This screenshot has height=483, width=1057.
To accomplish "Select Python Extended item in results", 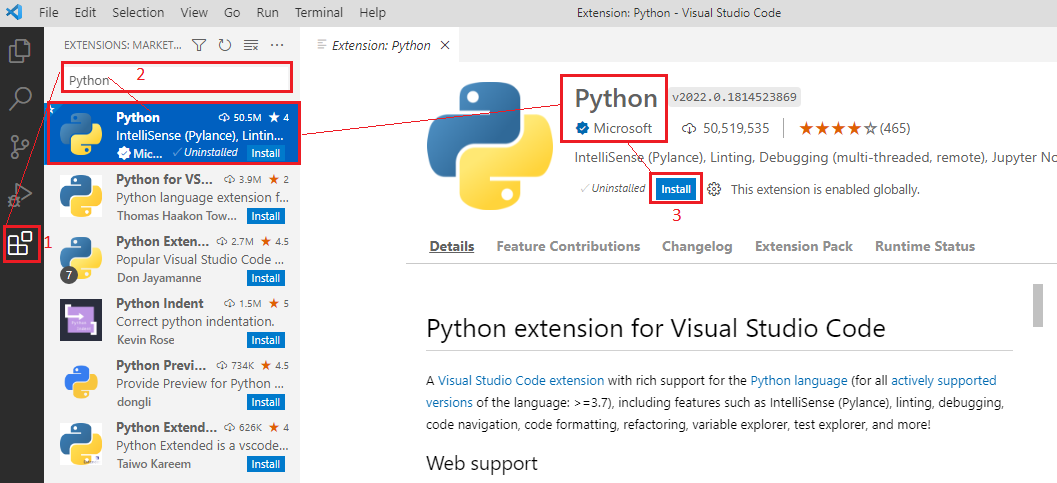I will tap(172, 445).
